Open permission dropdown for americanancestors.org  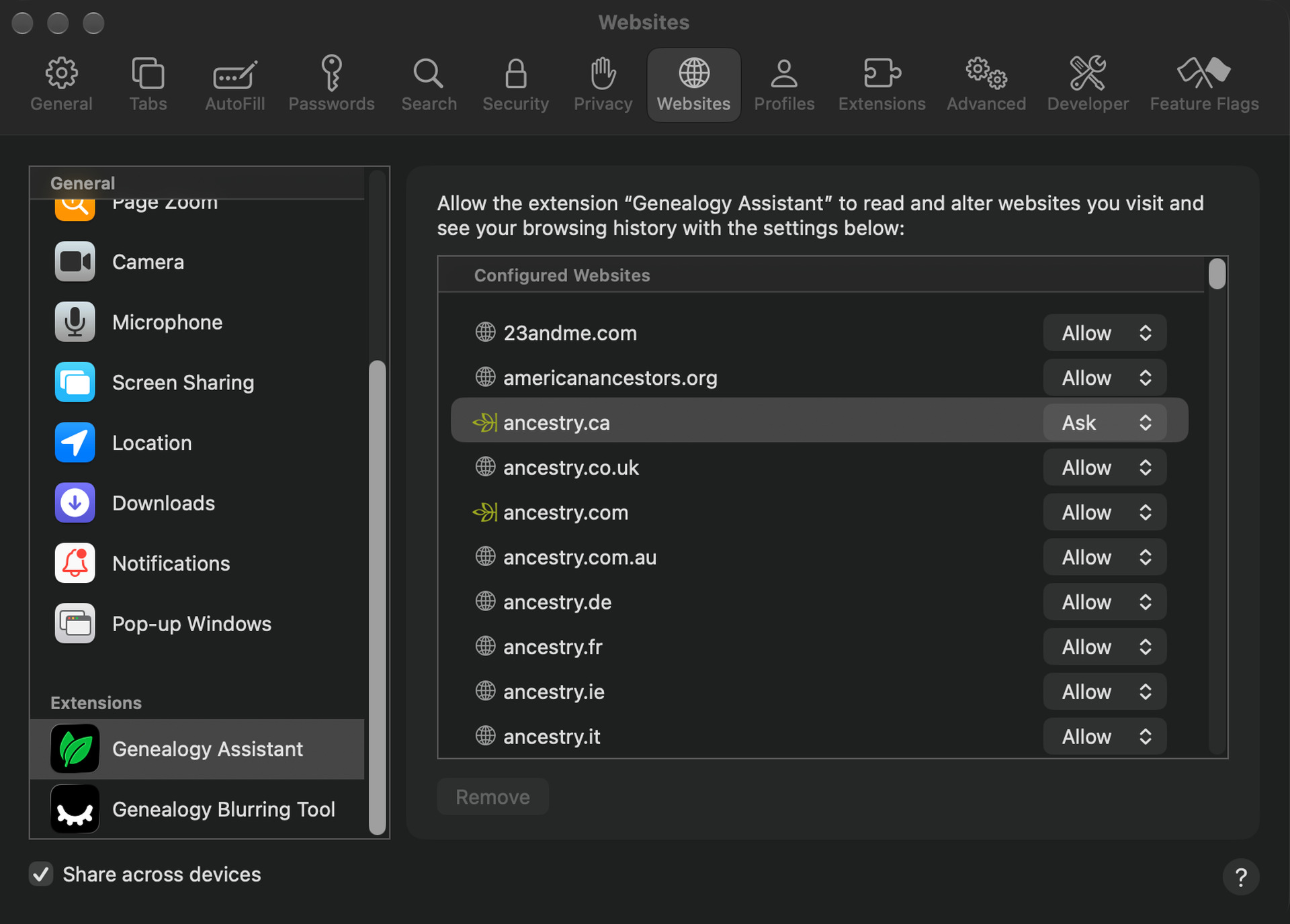coord(1105,378)
